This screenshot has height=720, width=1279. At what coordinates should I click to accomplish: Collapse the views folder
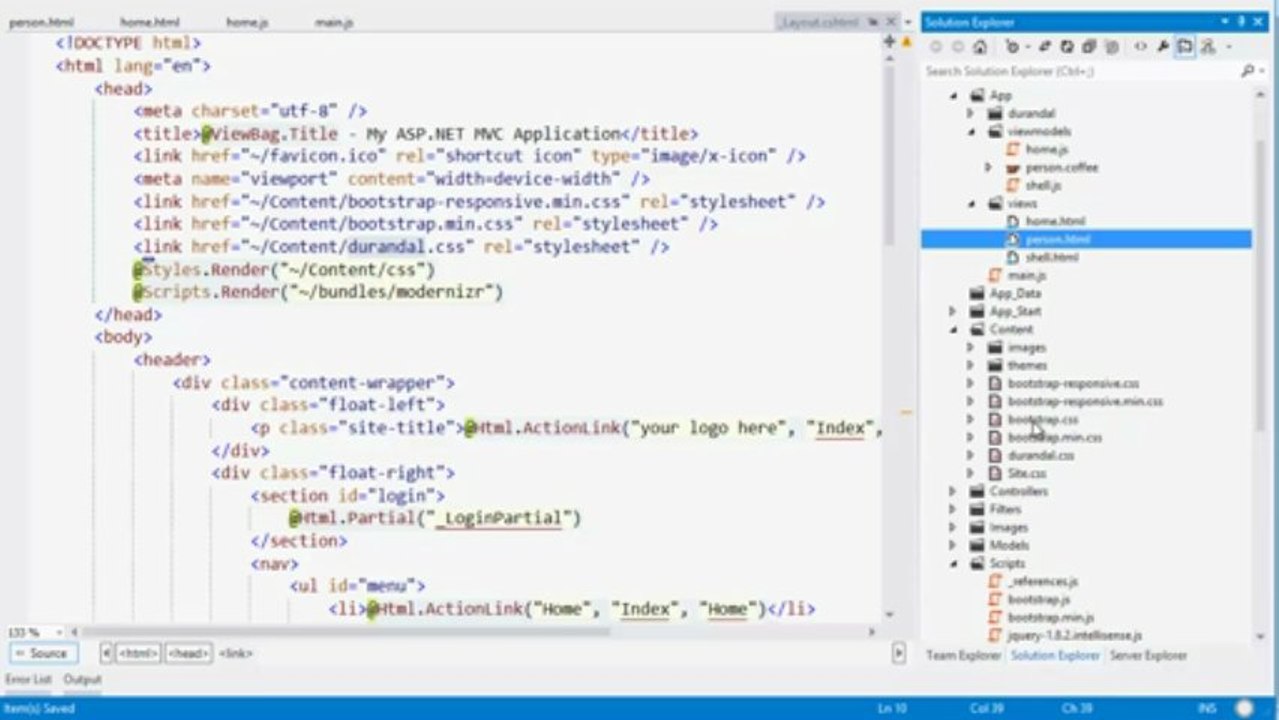pos(970,204)
